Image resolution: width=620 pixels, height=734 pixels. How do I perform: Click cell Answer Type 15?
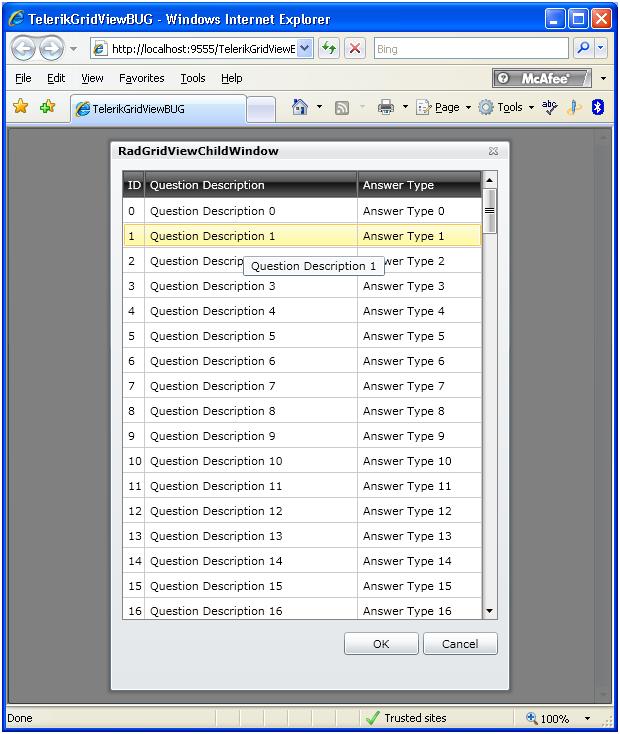coord(420,586)
